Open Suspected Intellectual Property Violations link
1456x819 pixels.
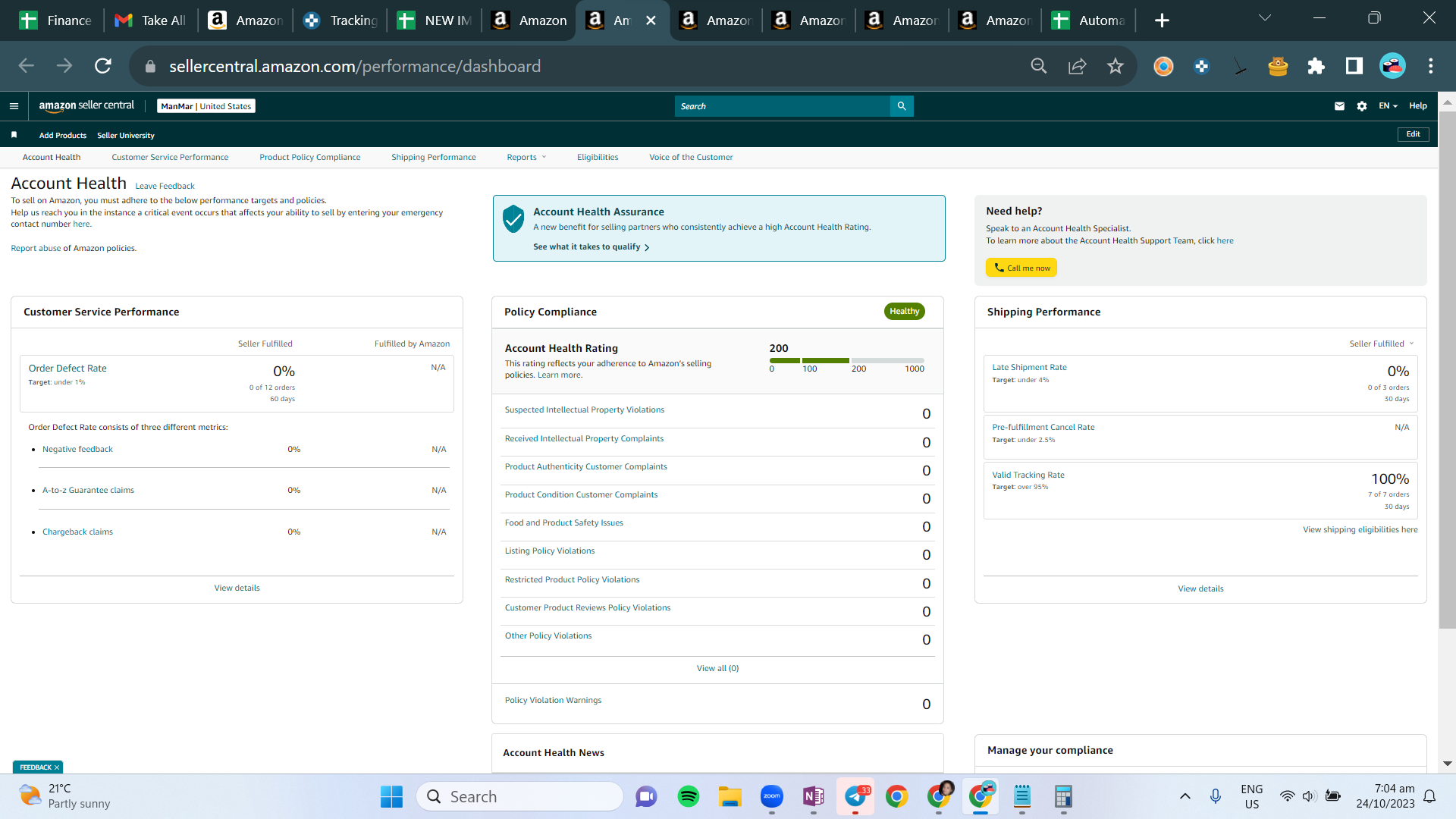point(585,409)
